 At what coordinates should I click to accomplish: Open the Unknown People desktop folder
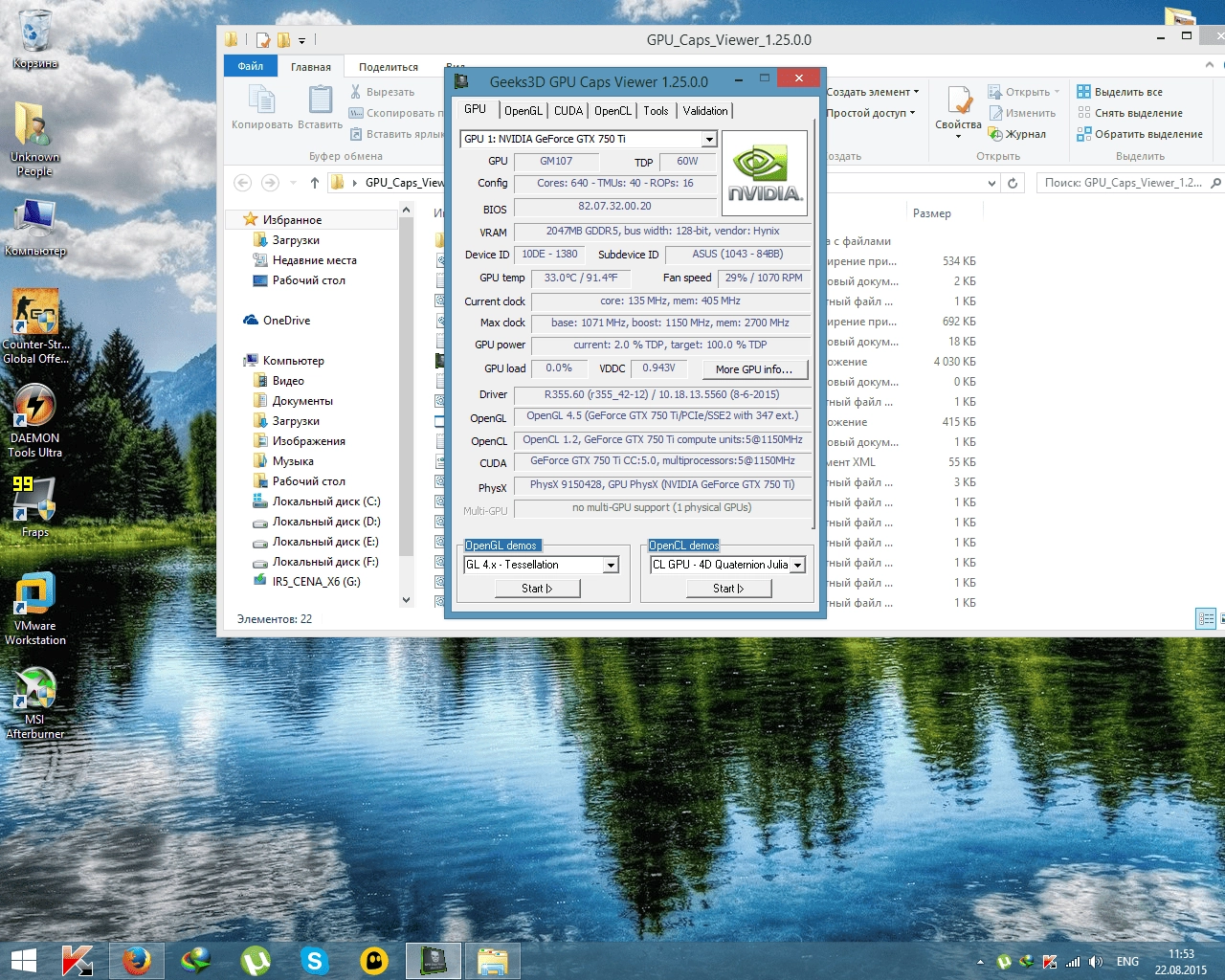point(34,139)
